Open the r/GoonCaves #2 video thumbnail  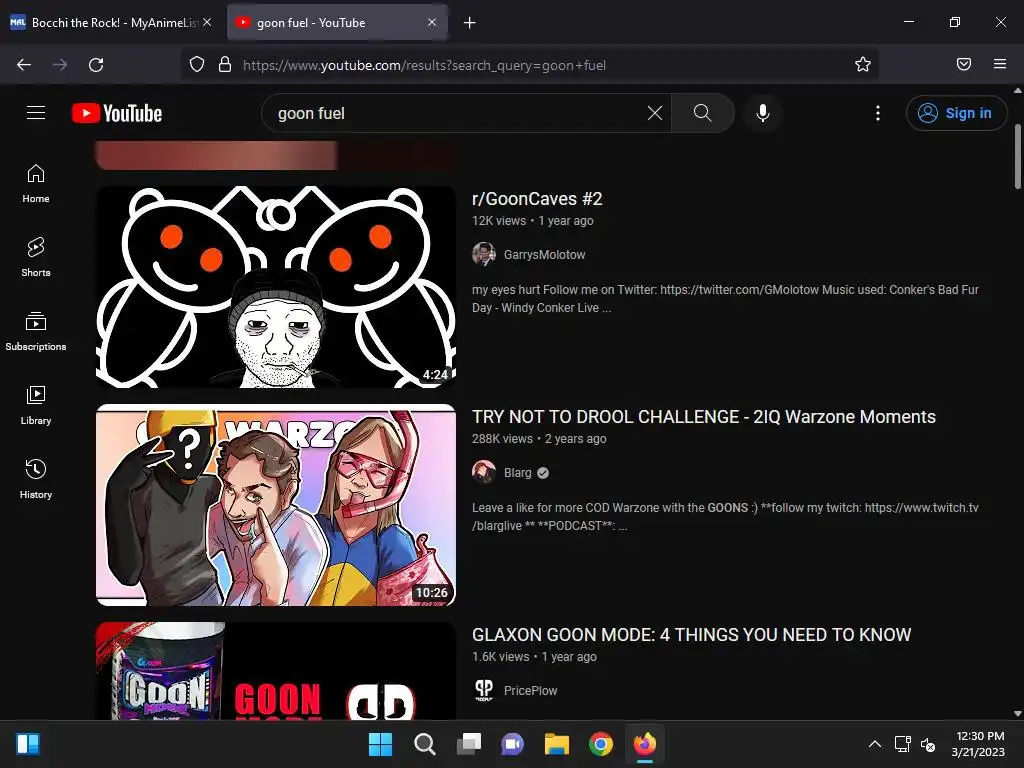coord(276,287)
